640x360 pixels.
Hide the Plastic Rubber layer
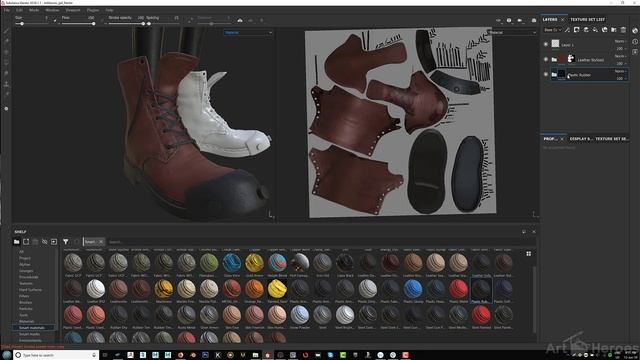pyautogui.click(x=546, y=74)
